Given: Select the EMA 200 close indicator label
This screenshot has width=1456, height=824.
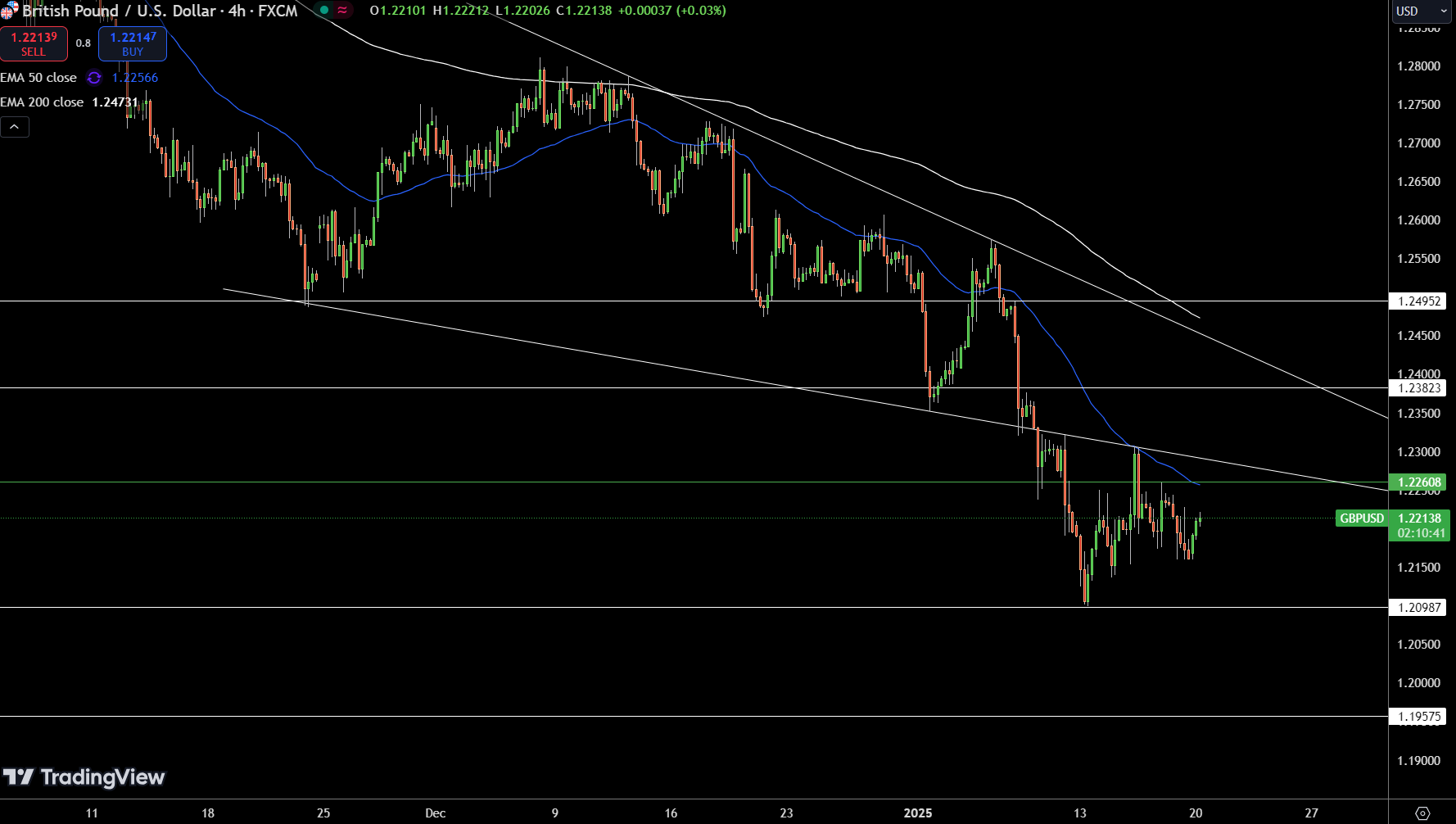Looking at the screenshot, I should tap(42, 102).
